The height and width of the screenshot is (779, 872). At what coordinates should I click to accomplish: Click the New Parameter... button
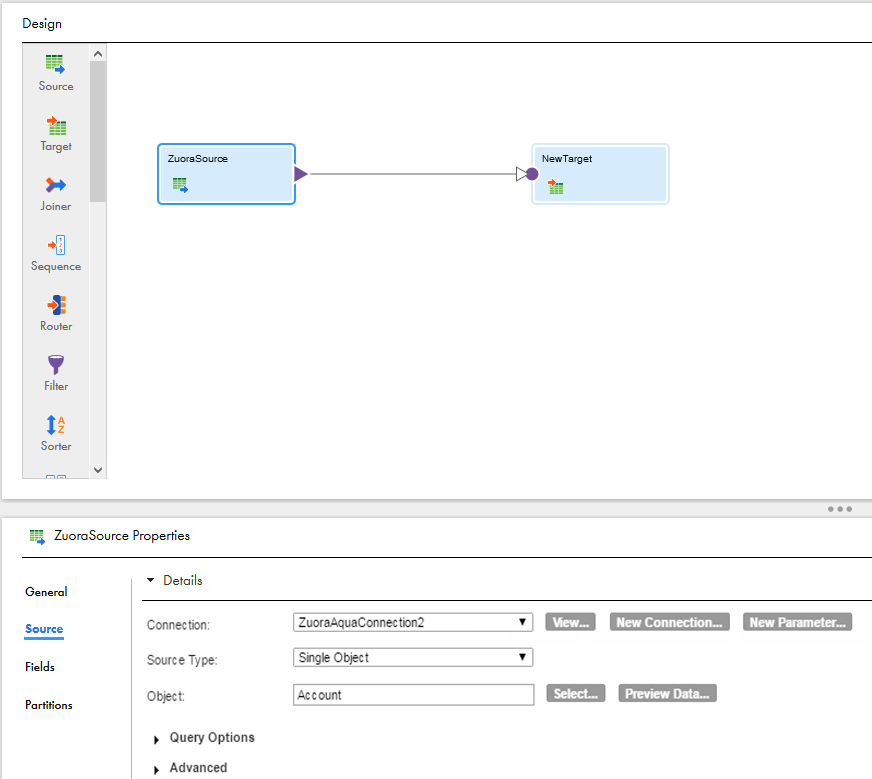(797, 622)
